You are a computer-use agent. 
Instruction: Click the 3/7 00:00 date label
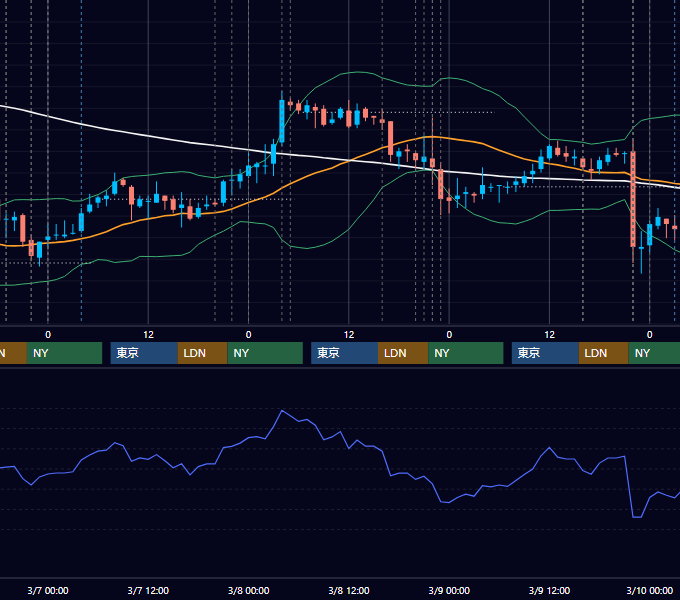pos(48,590)
